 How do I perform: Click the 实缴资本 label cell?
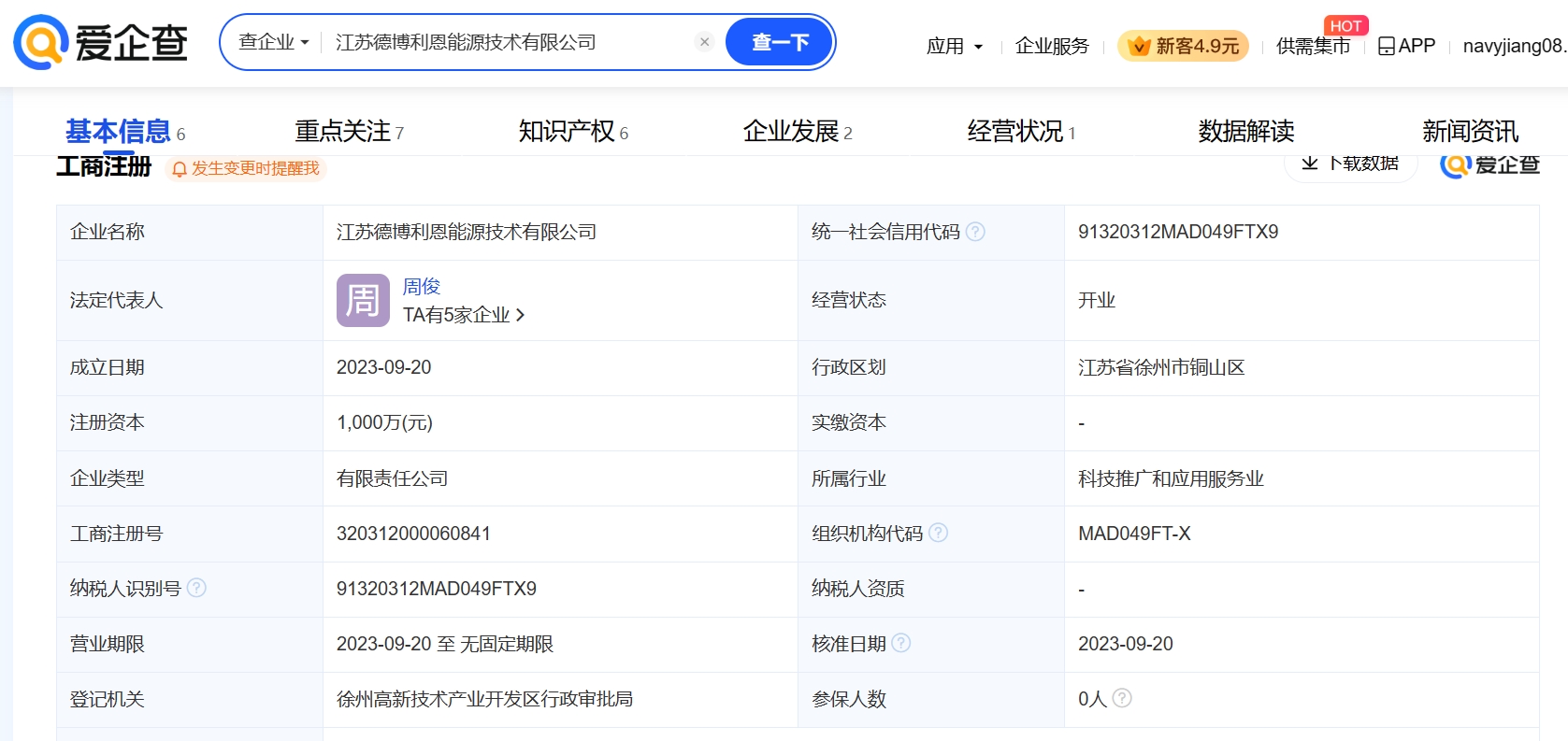point(931,422)
